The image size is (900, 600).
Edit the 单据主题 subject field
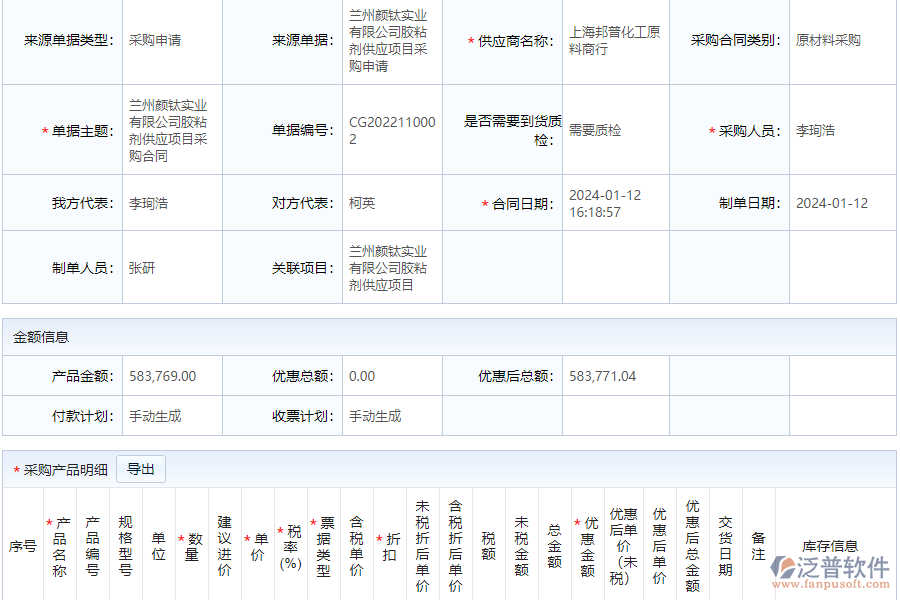(170, 129)
